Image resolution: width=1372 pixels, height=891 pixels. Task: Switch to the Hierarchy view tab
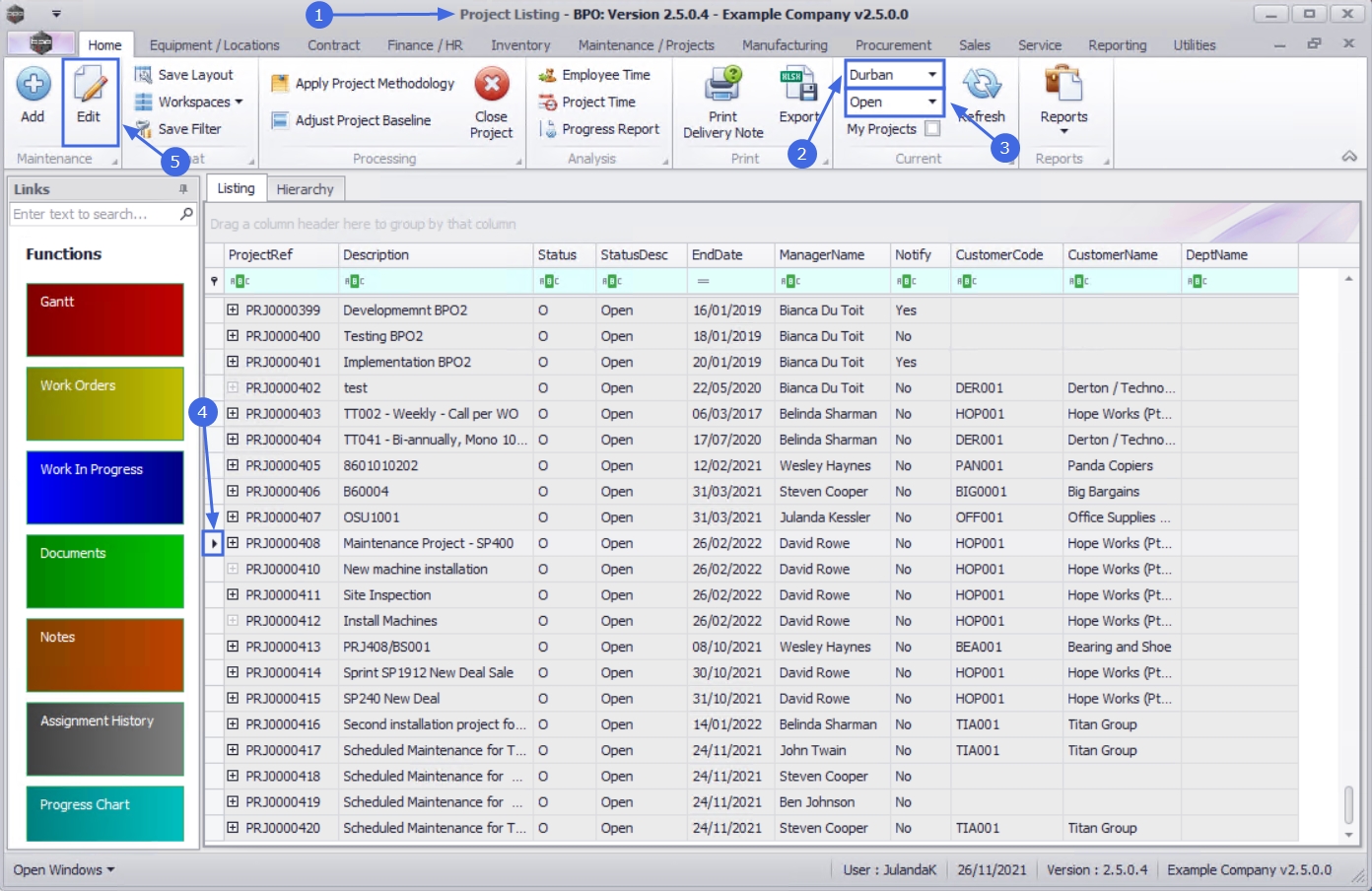[305, 189]
